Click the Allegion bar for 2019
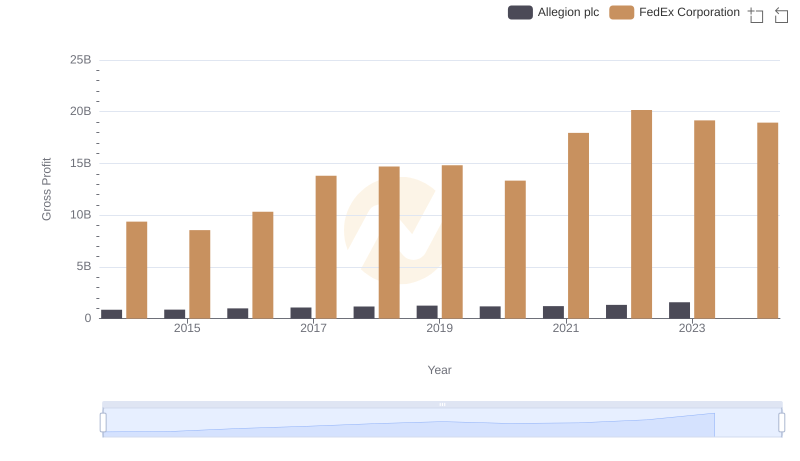 pos(427,312)
